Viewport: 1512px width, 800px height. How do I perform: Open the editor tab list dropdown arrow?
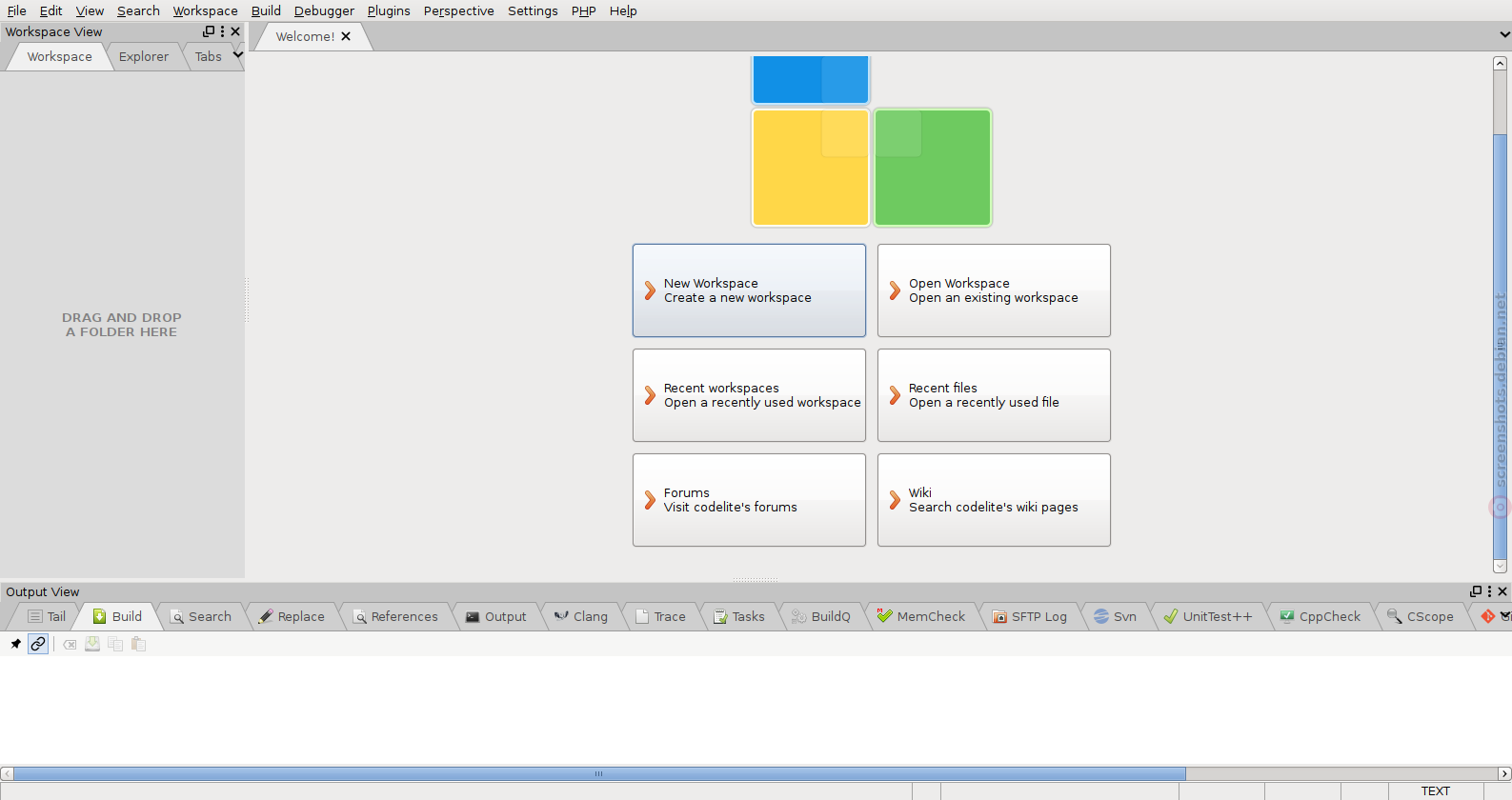tap(1504, 35)
